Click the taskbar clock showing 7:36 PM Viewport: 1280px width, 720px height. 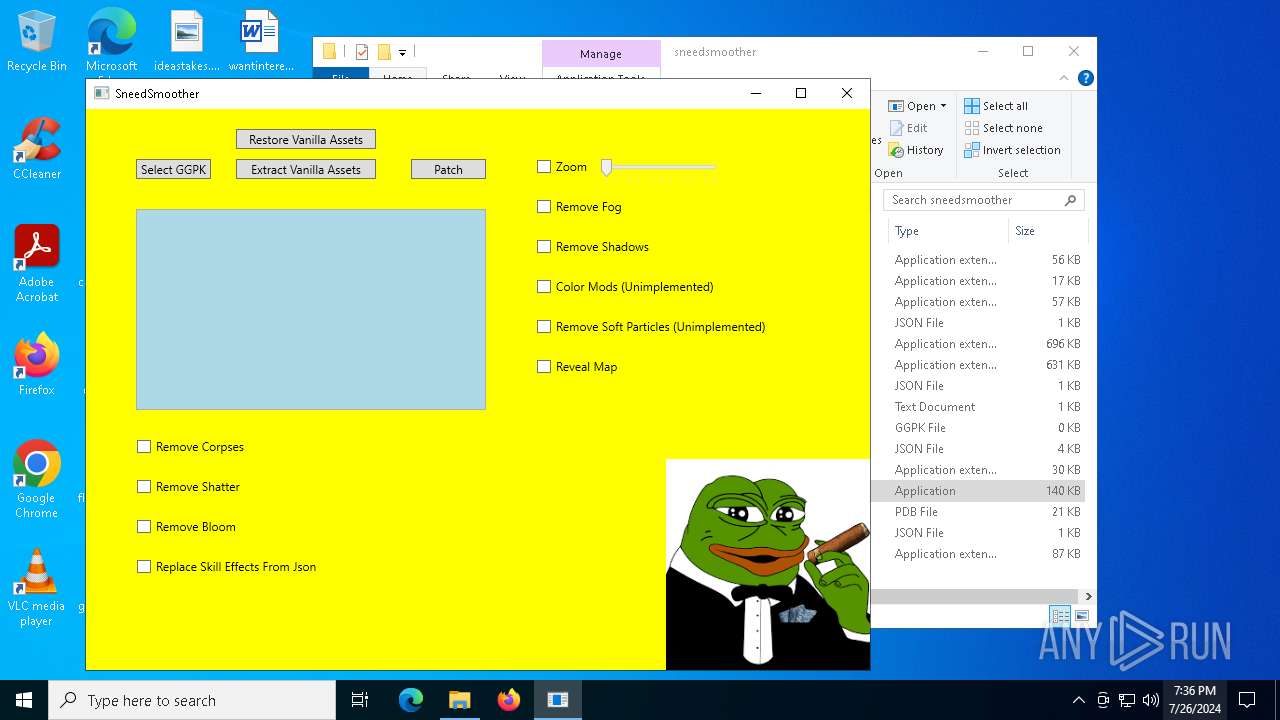(1194, 700)
